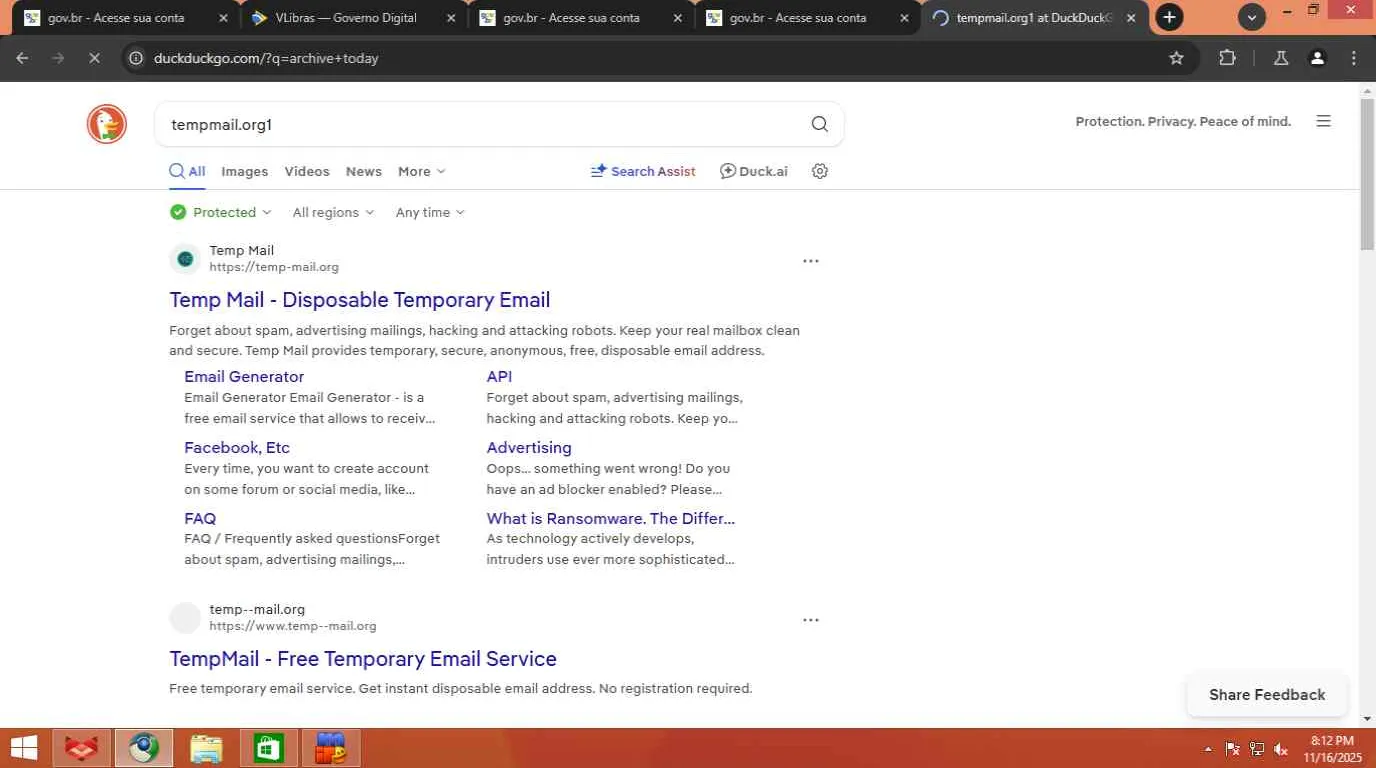
Task: Click the https://www.temp--mail.org URL text
Action: (293, 627)
